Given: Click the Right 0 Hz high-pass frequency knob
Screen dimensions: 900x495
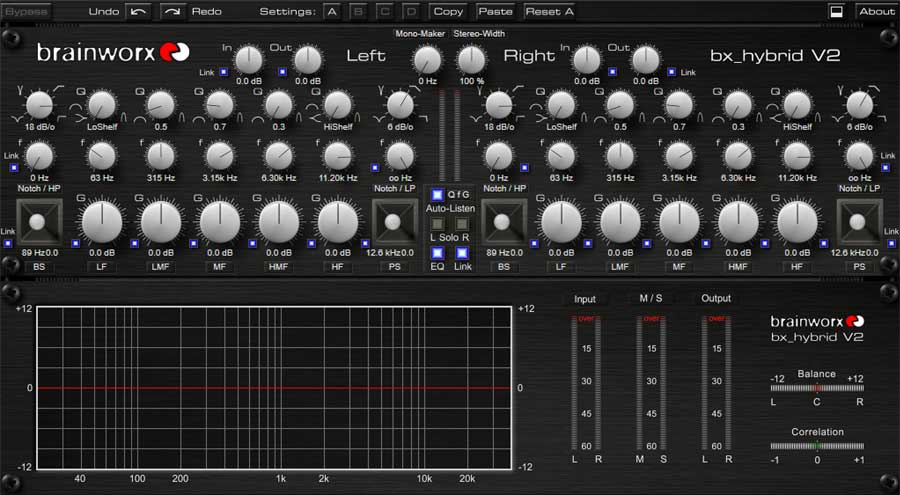Looking at the screenshot, I should tap(499, 156).
